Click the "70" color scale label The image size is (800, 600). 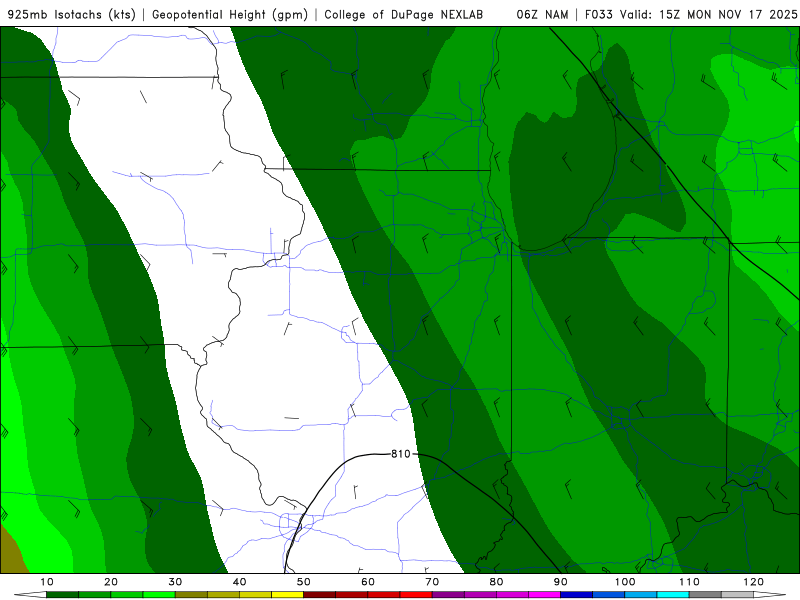[x=432, y=582]
